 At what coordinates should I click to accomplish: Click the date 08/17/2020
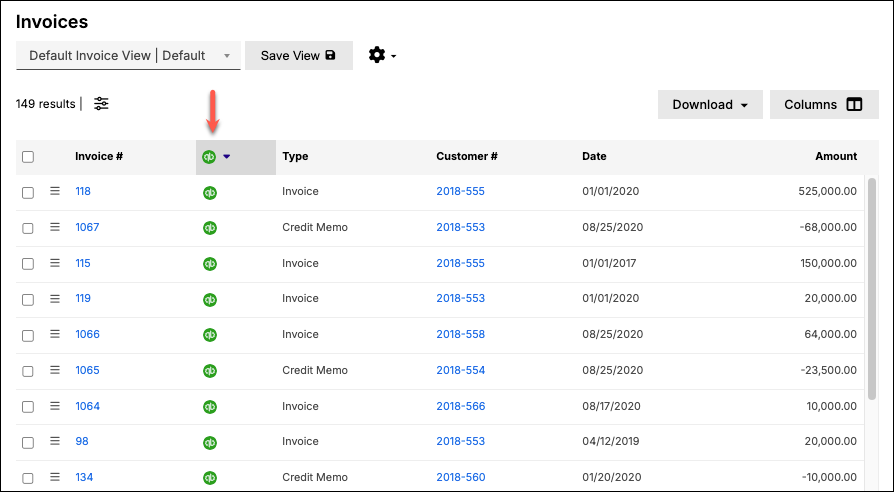(x=611, y=406)
